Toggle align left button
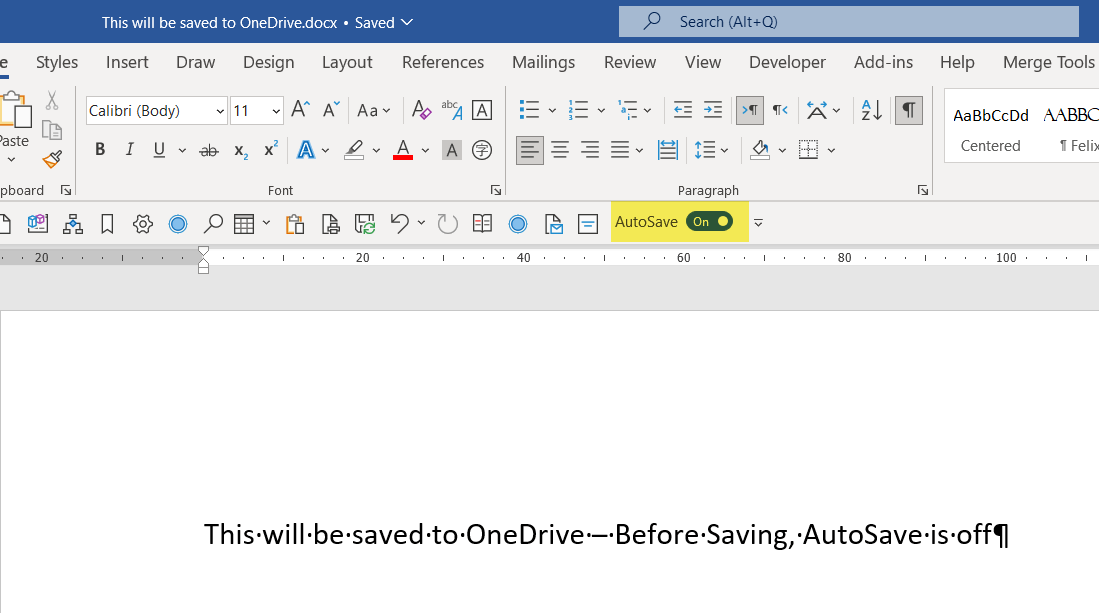 pos(529,150)
